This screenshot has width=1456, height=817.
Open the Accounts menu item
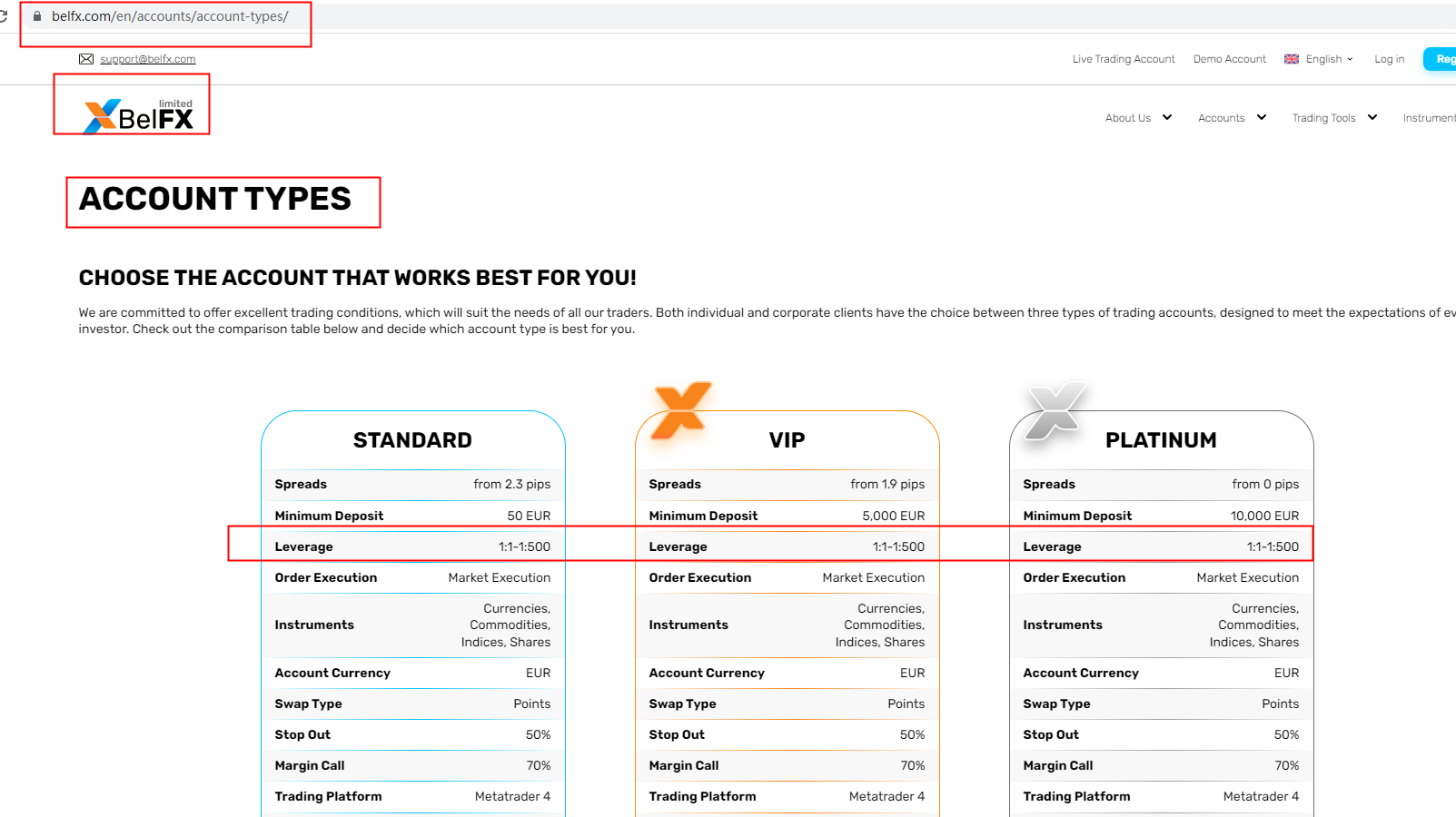point(1222,118)
